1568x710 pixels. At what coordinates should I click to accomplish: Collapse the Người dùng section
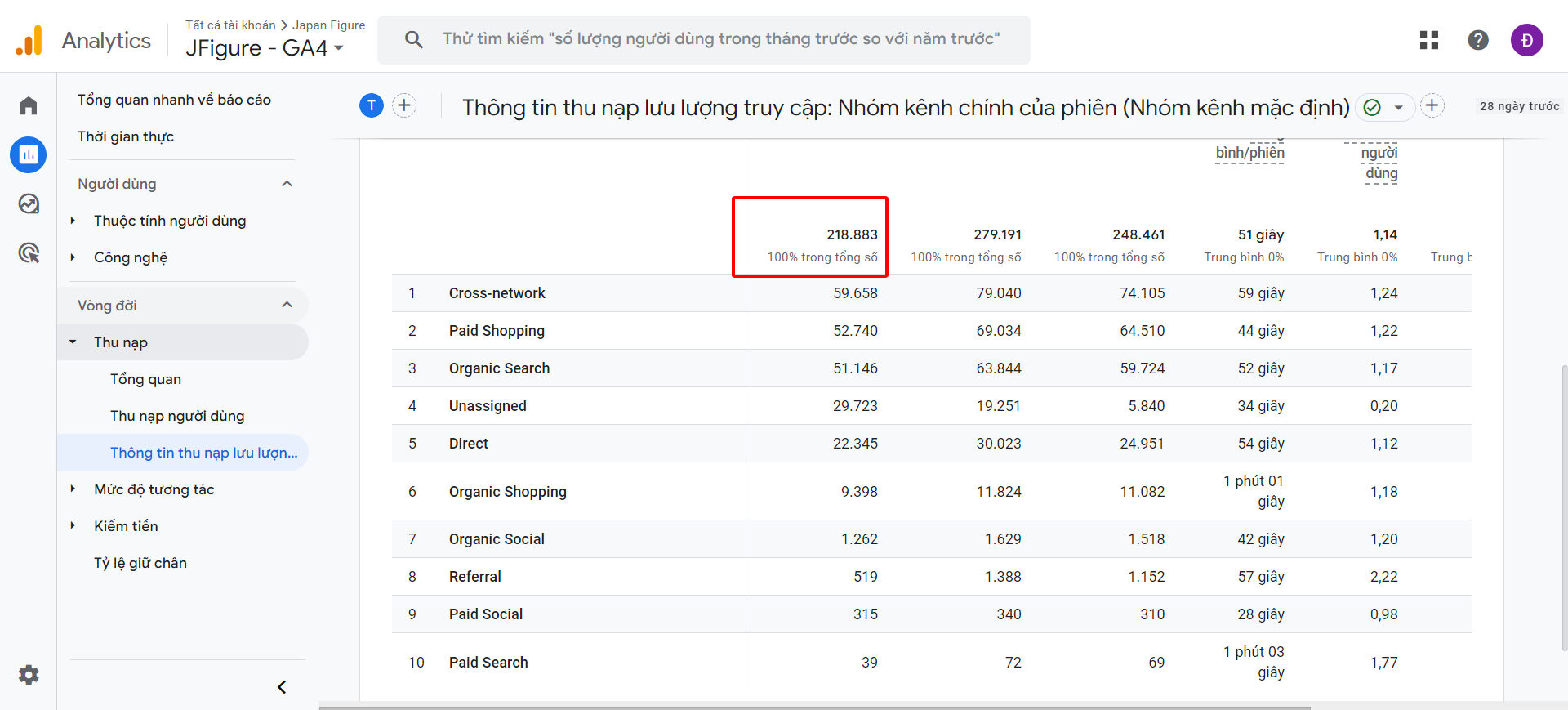click(x=287, y=184)
